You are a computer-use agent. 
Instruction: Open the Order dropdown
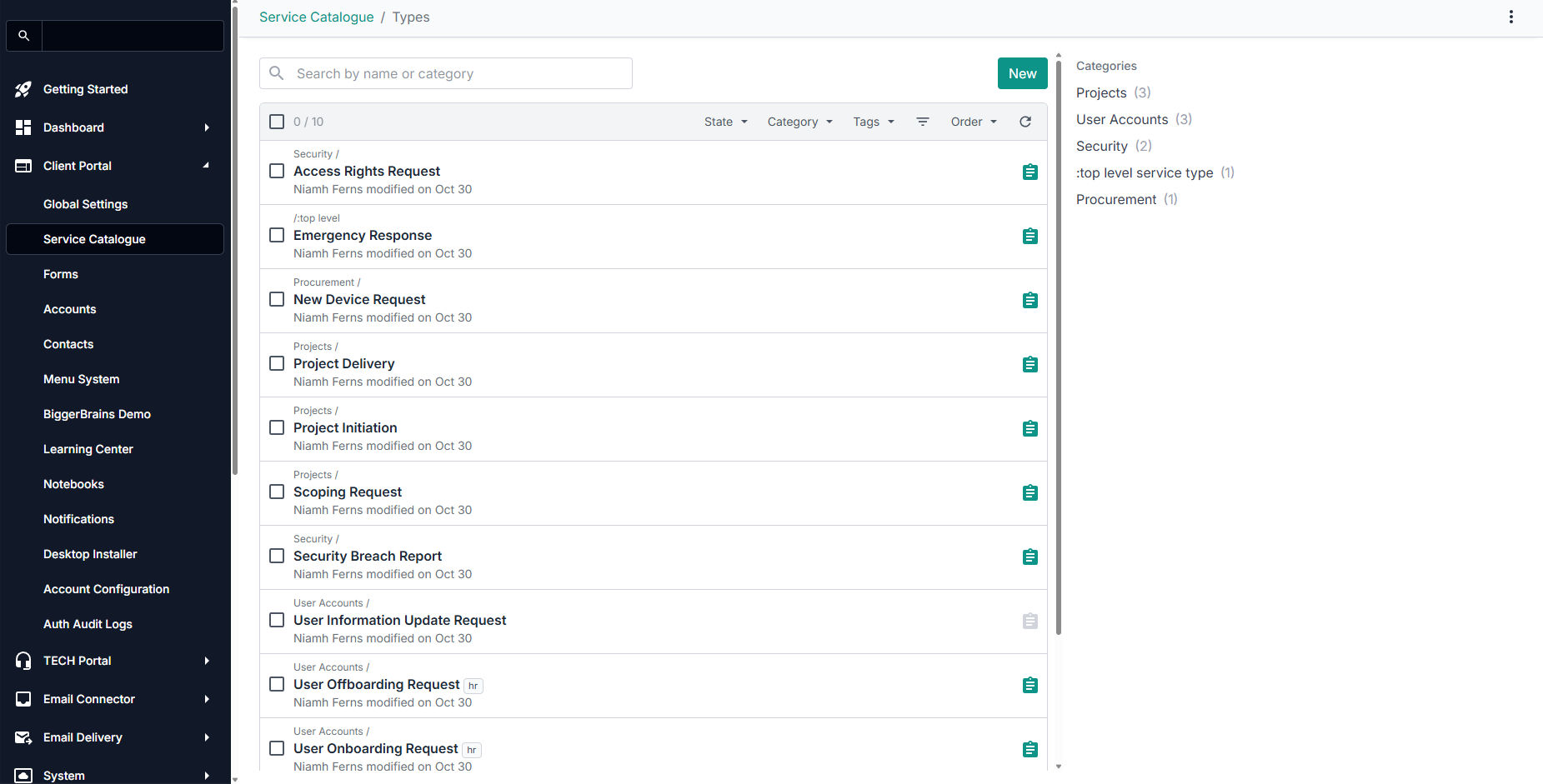click(x=974, y=122)
